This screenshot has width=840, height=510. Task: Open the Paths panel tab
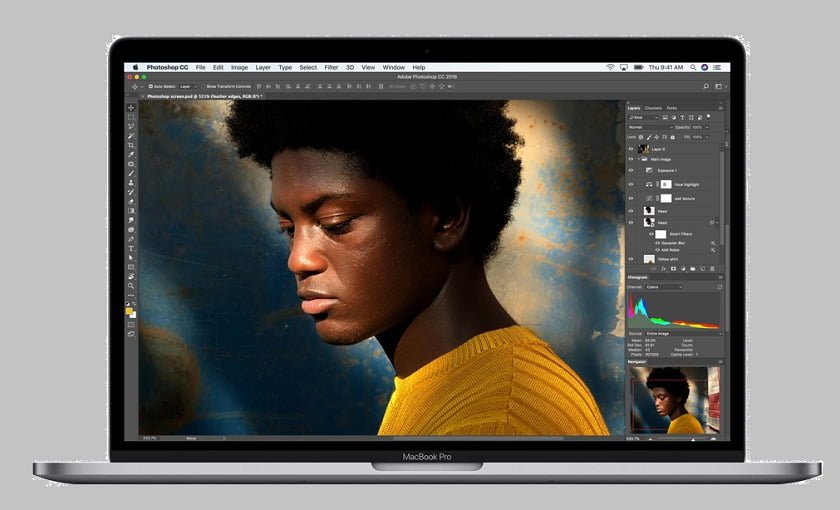[672, 108]
